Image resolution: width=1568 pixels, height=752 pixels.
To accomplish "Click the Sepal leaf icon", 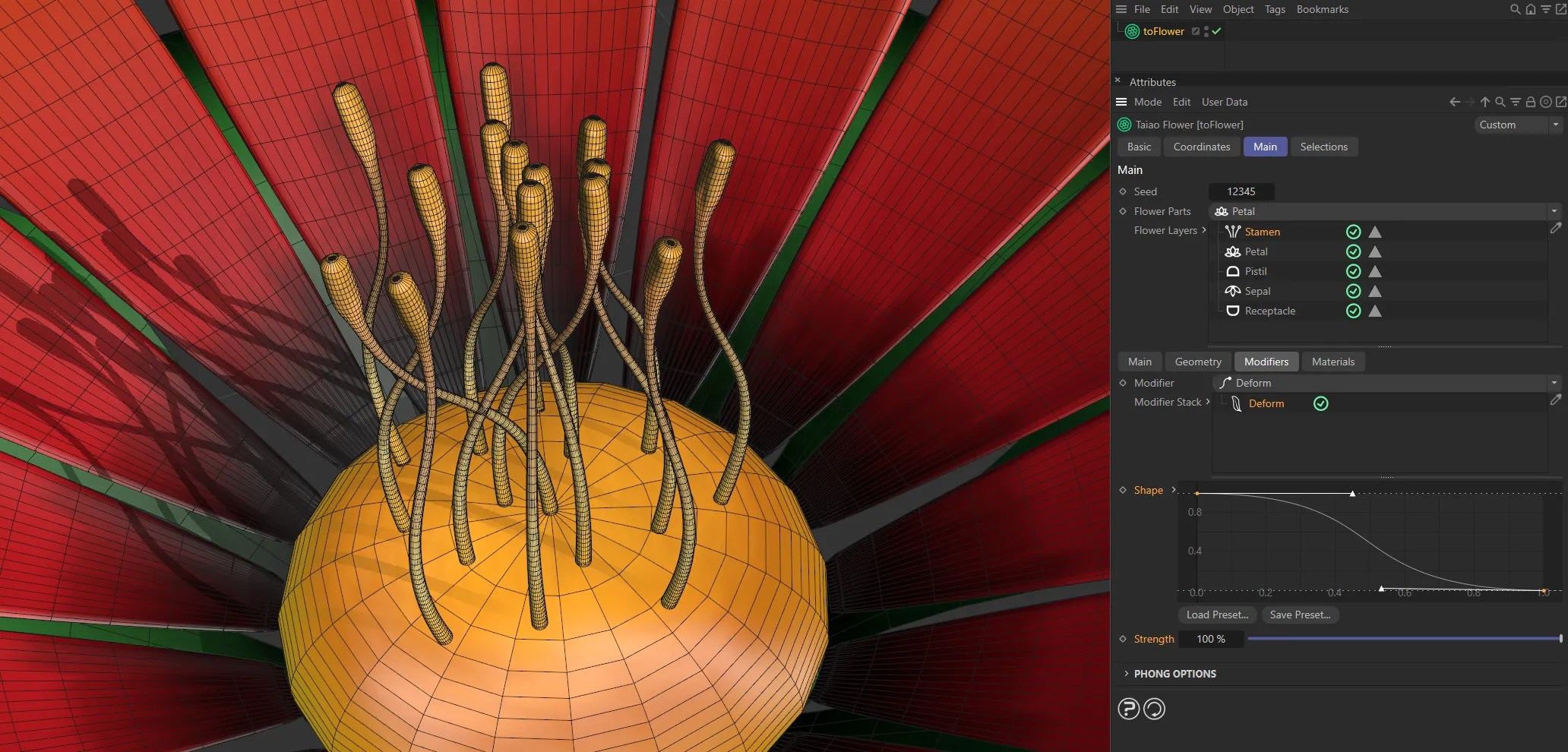I will pos(1232,291).
